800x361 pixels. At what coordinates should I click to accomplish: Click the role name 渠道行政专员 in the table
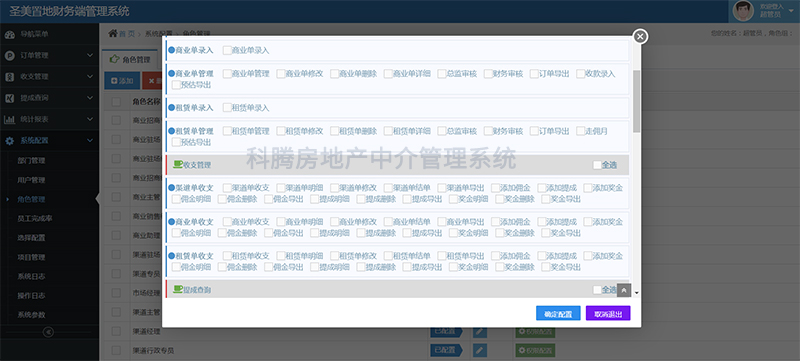click(x=154, y=351)
